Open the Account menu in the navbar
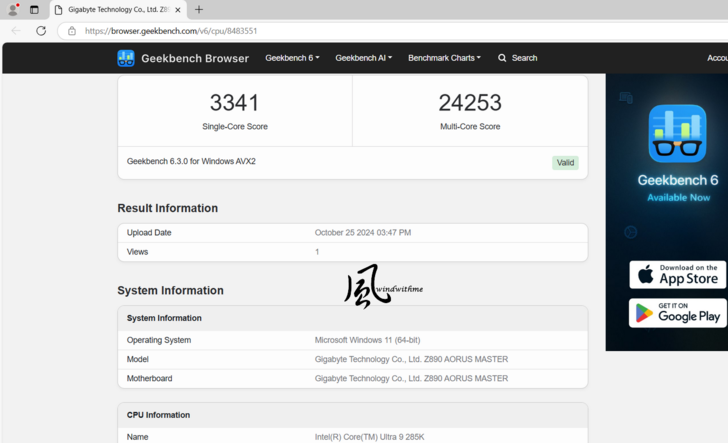Image resolution: width=728 pixels, height=443 pixels. pos(716,58)
